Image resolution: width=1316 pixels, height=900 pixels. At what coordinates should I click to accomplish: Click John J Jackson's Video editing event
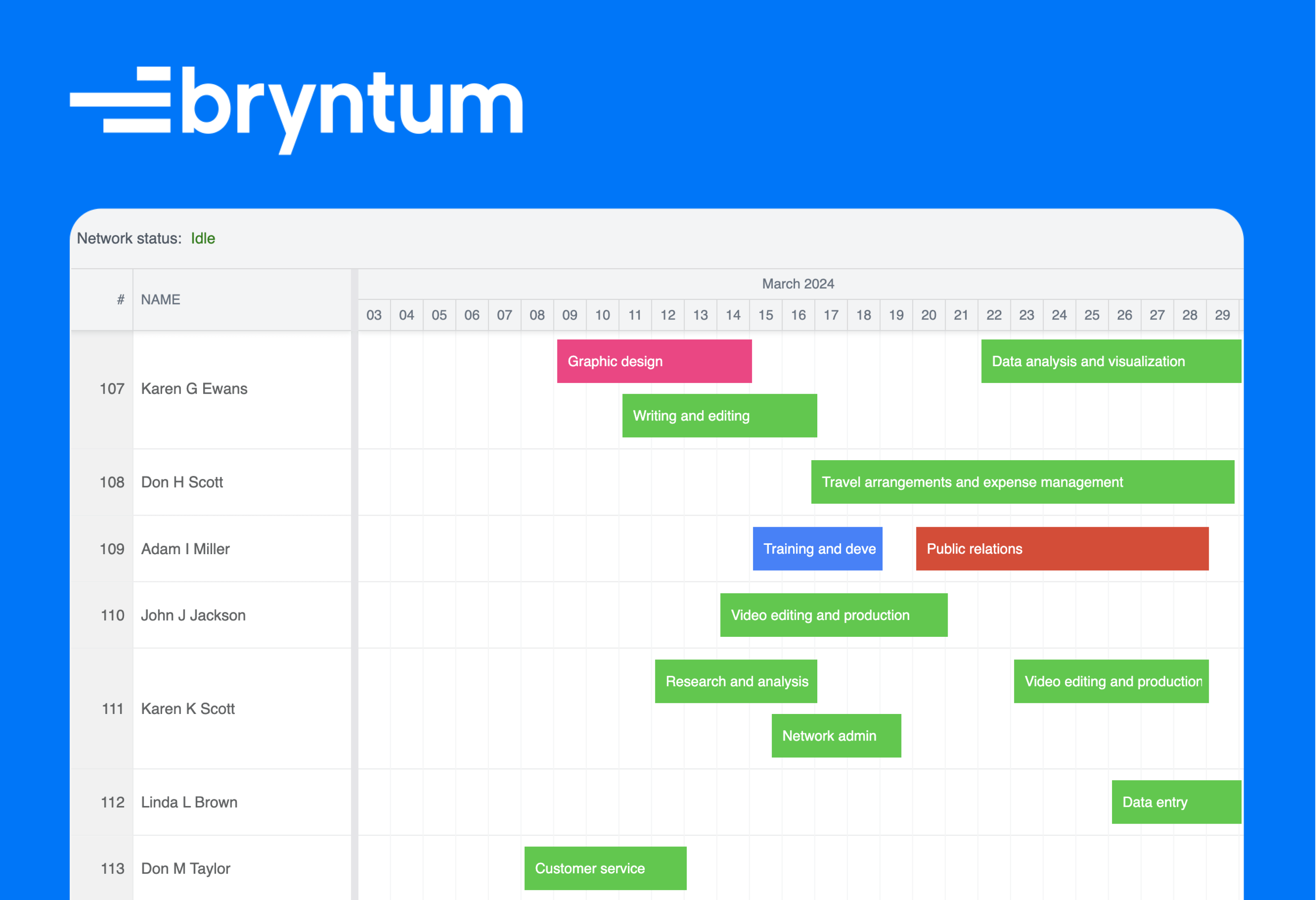(x=833, y=615)
